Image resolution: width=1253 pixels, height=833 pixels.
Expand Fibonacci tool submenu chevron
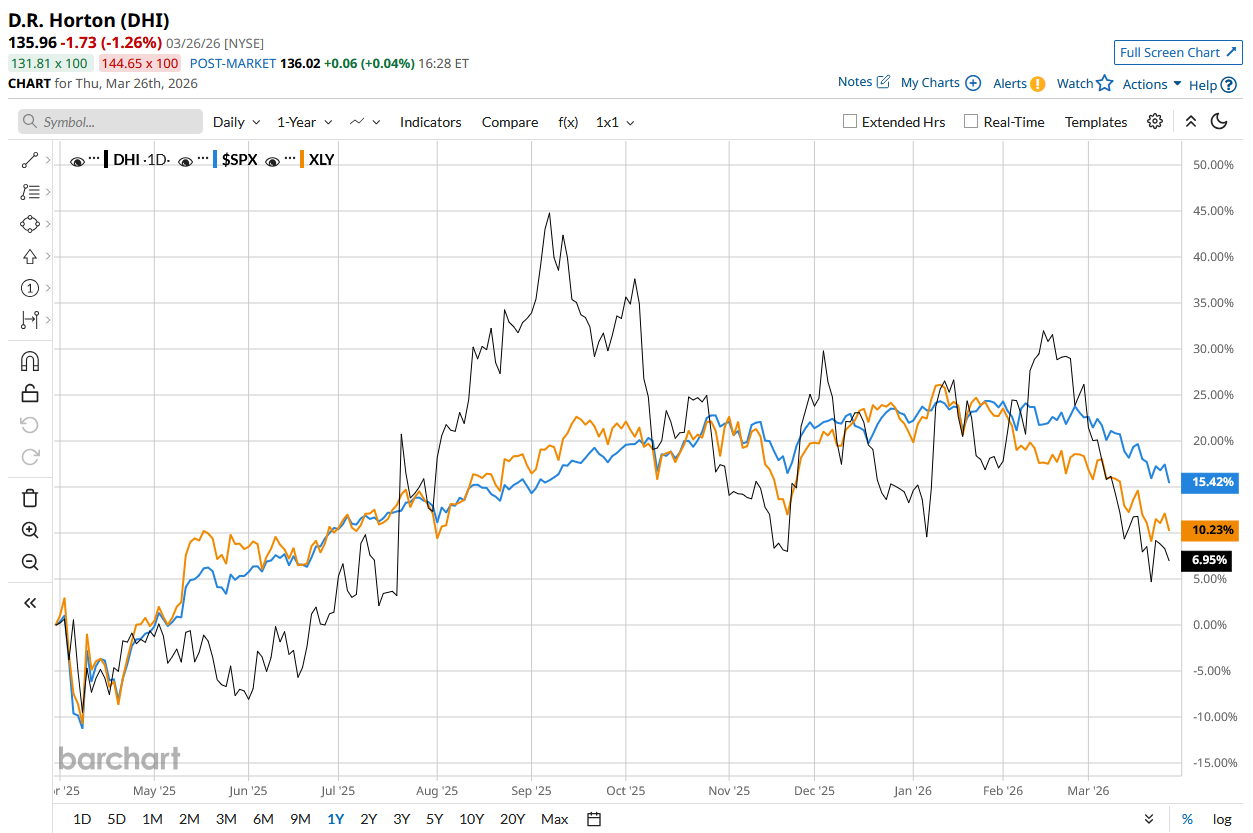48,191
